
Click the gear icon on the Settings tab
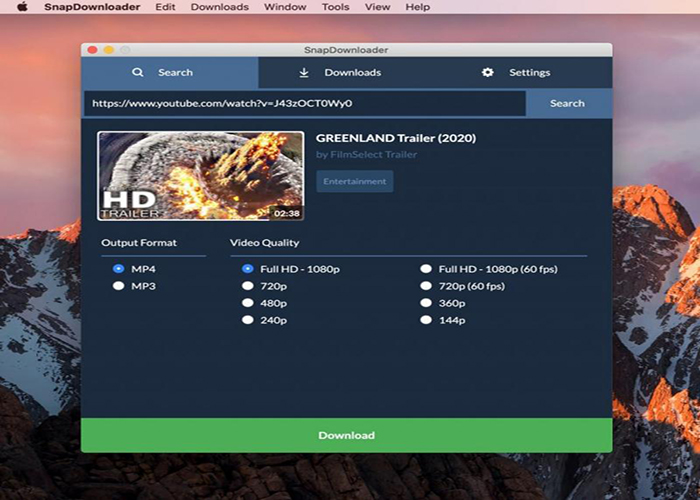(488, 72)
